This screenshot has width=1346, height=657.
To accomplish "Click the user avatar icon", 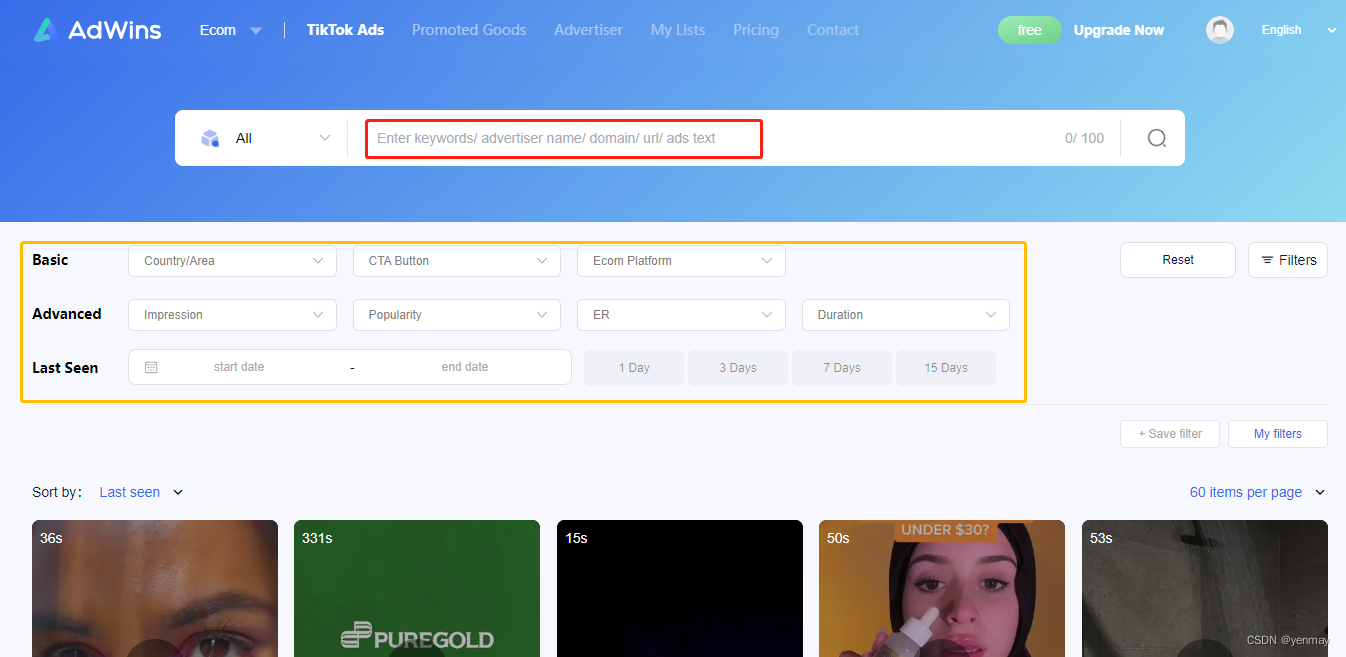I will pos(1220,30).
